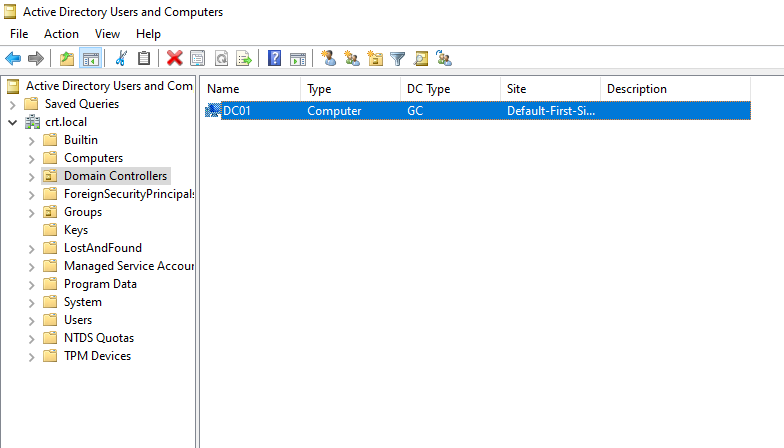Select the NTDS Quotas tree item

98,338
